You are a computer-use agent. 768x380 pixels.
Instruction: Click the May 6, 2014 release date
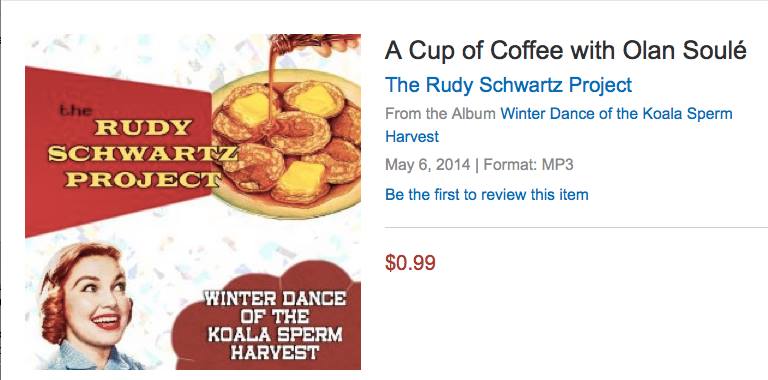[428, 165]
